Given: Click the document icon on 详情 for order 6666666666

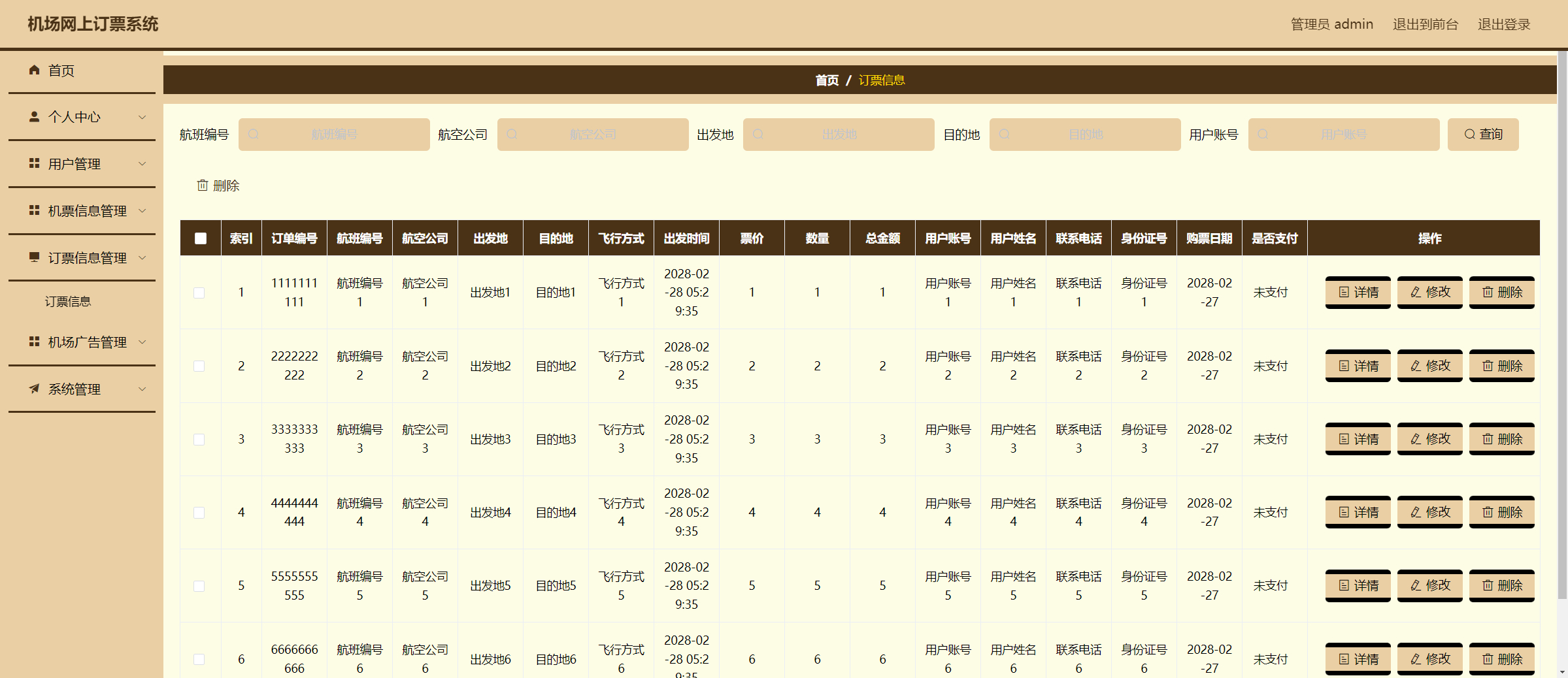Looking at the screenshot, I should click(x=1344, y=659).
